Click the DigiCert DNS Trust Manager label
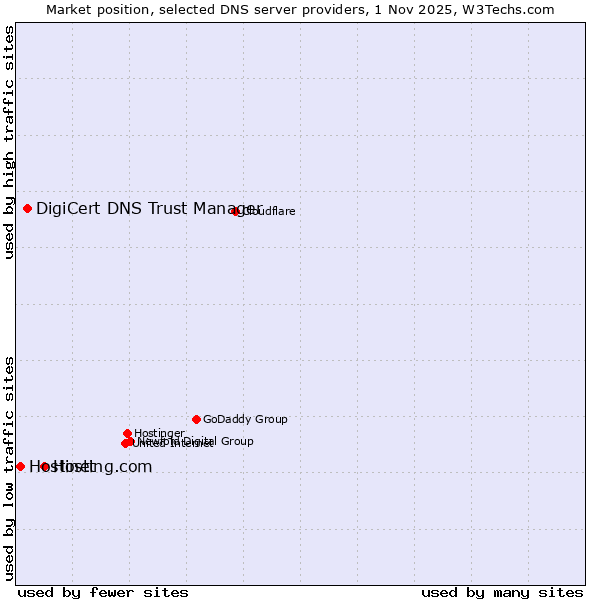Viewport: 600px width, 600px height. pyautogui.click(x=149, y=208)
